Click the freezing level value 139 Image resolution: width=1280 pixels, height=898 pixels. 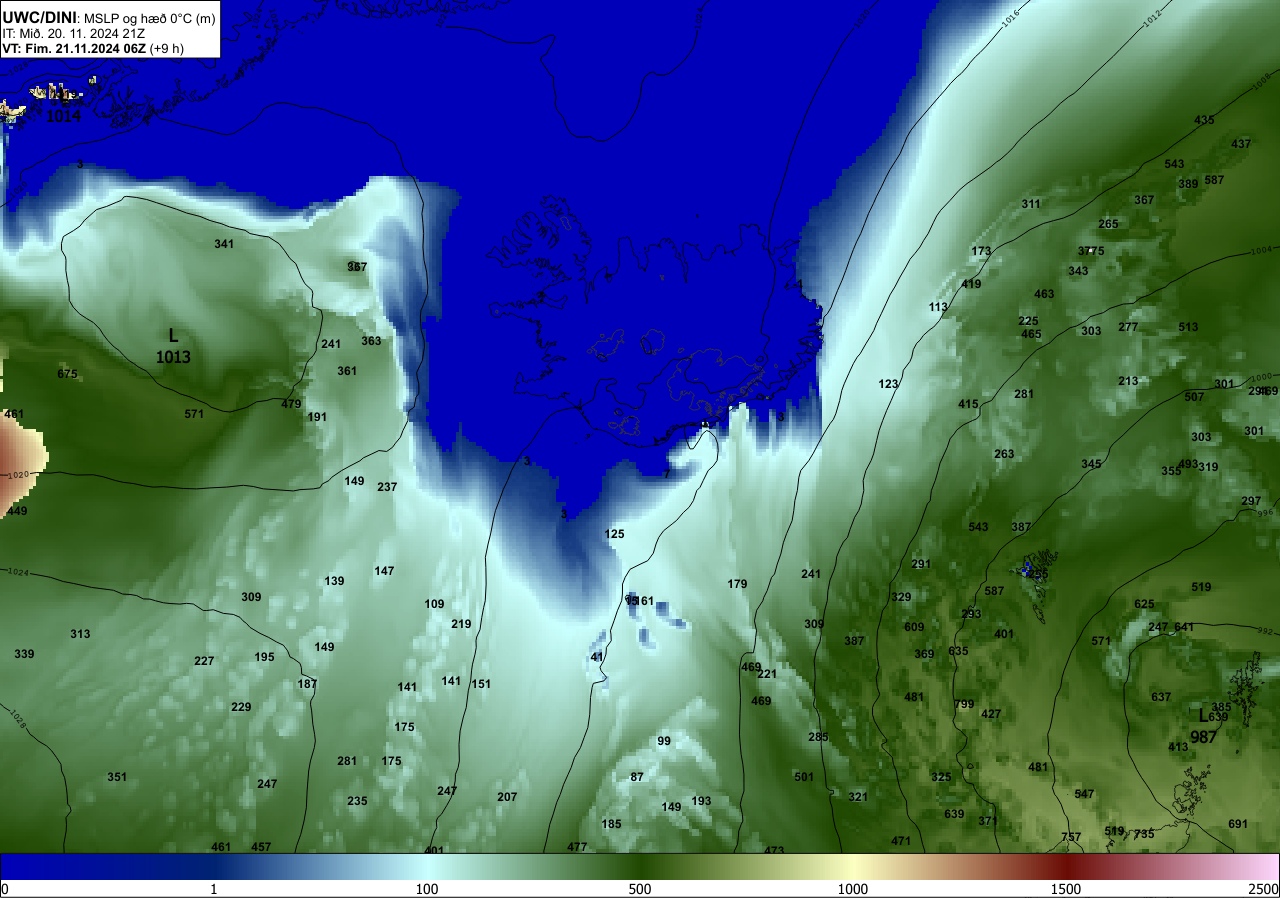(334, 581)
